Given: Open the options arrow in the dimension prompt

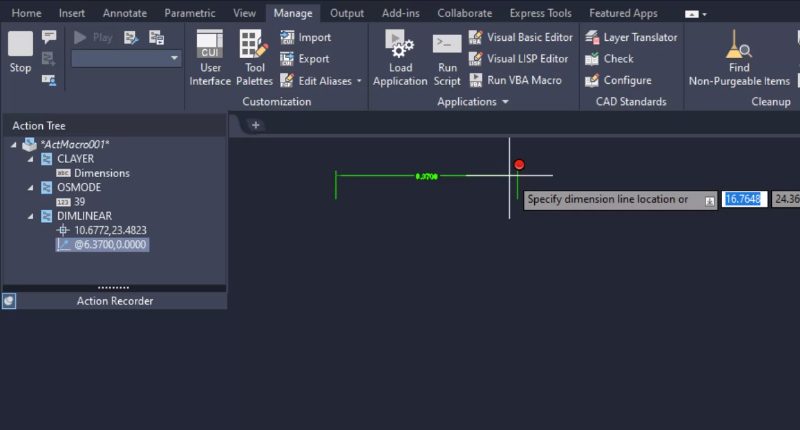Looking at the screenshot, I should coord(710,200).
